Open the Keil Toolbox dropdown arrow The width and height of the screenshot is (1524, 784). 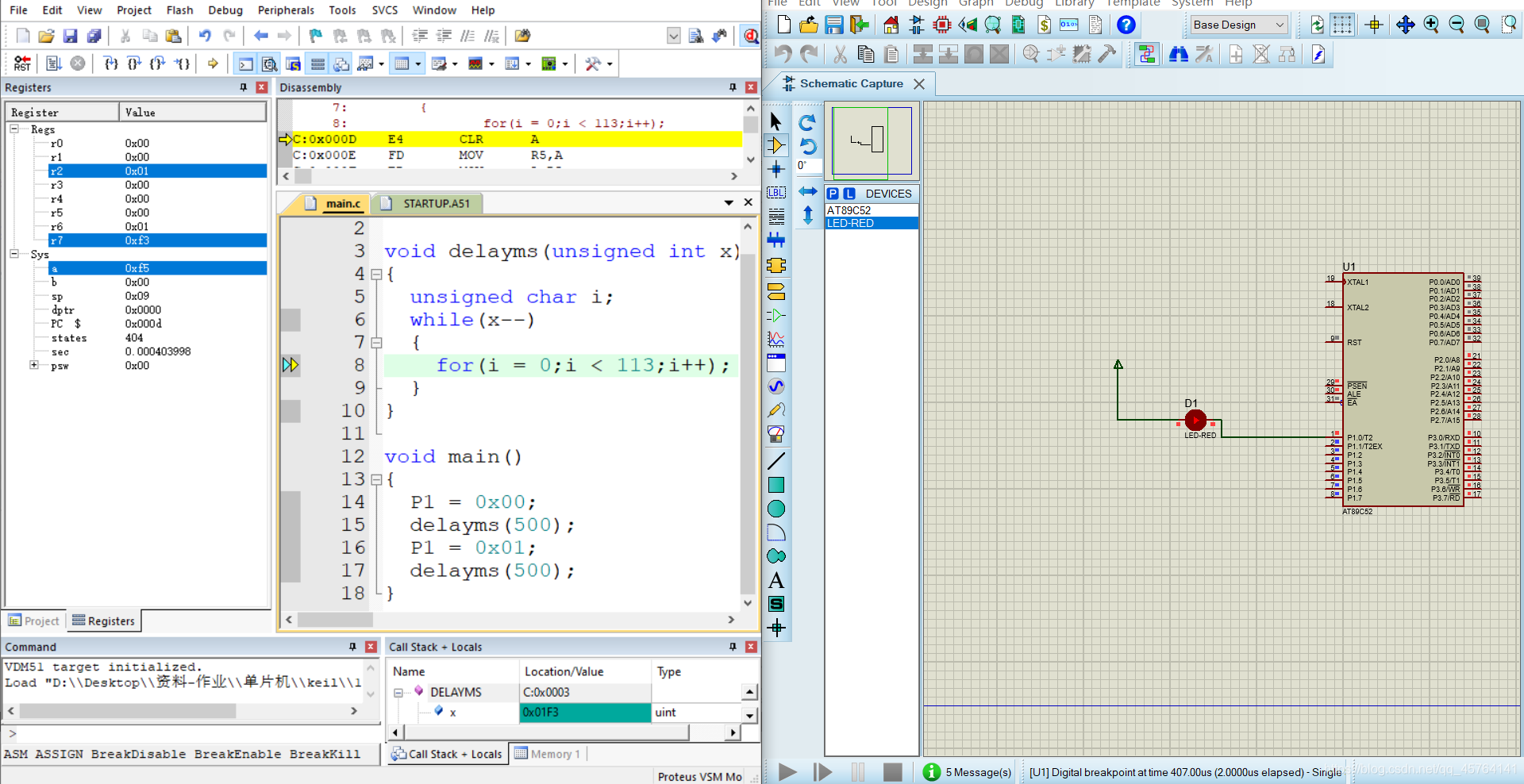tap(609, 64)
